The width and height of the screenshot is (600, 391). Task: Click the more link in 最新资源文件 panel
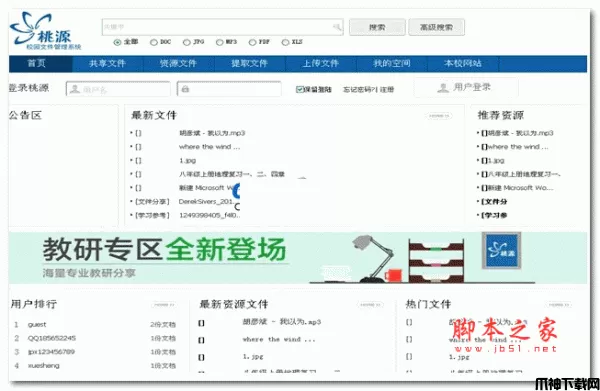click(370, 305)
